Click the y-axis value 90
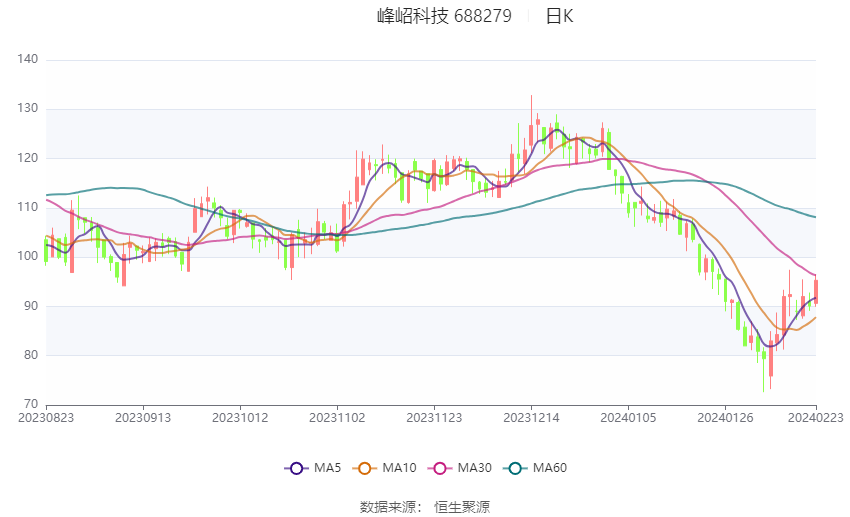This screenshot has width=850, height=517. click(31, 306)
